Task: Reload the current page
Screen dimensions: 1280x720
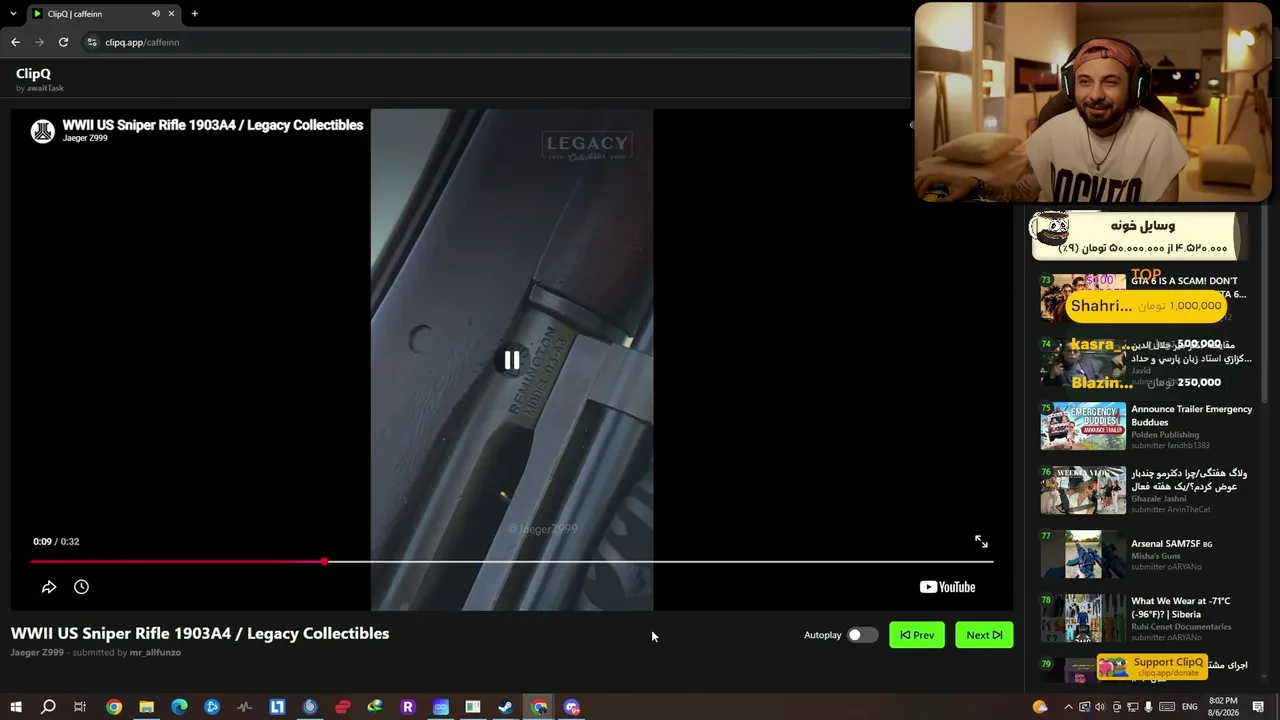Action: pyautogui.click(x=63, y=42)
